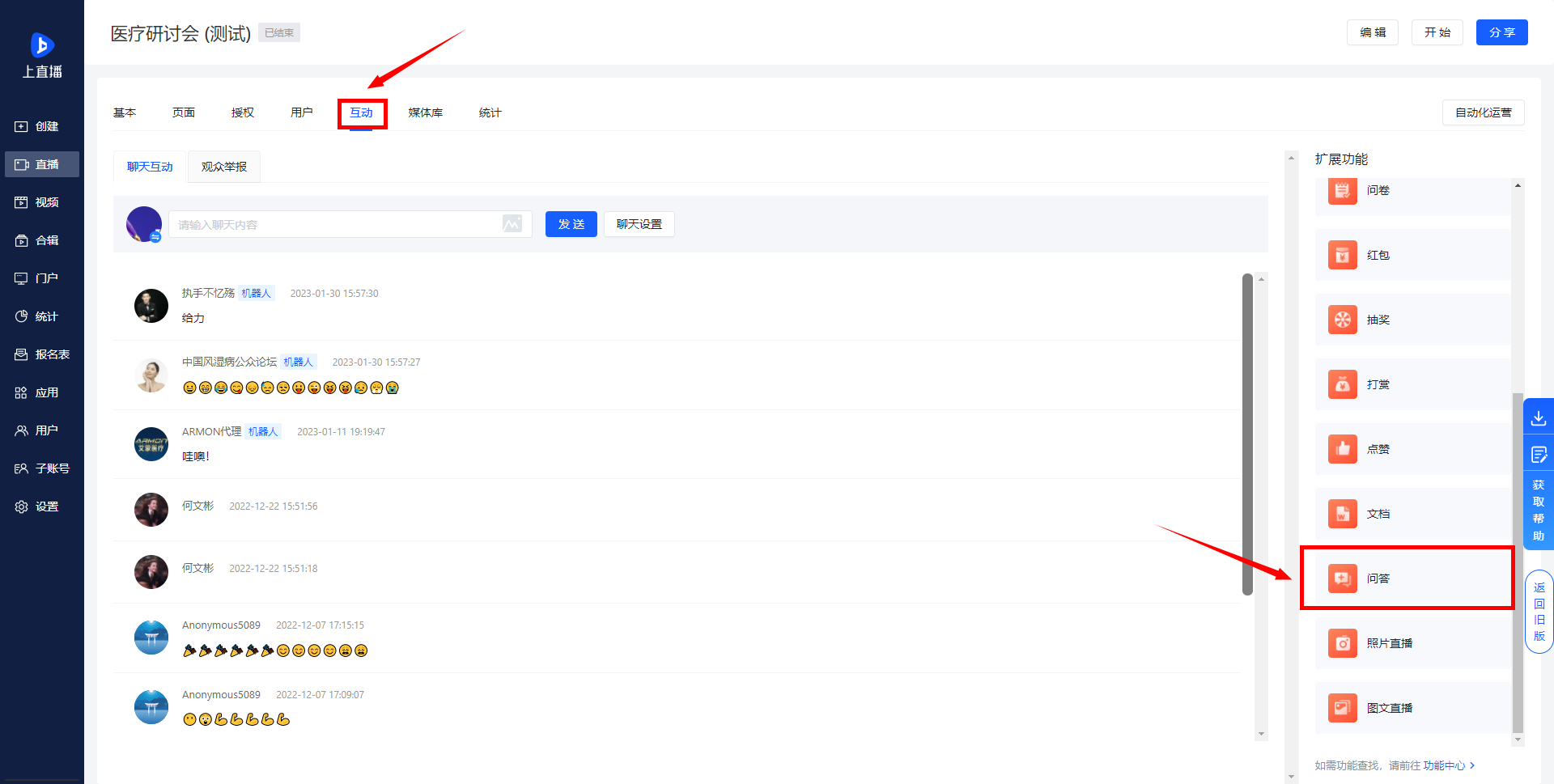Switch to the 观众举报 tab
The image size is (1554, 784).
[224, 167]
